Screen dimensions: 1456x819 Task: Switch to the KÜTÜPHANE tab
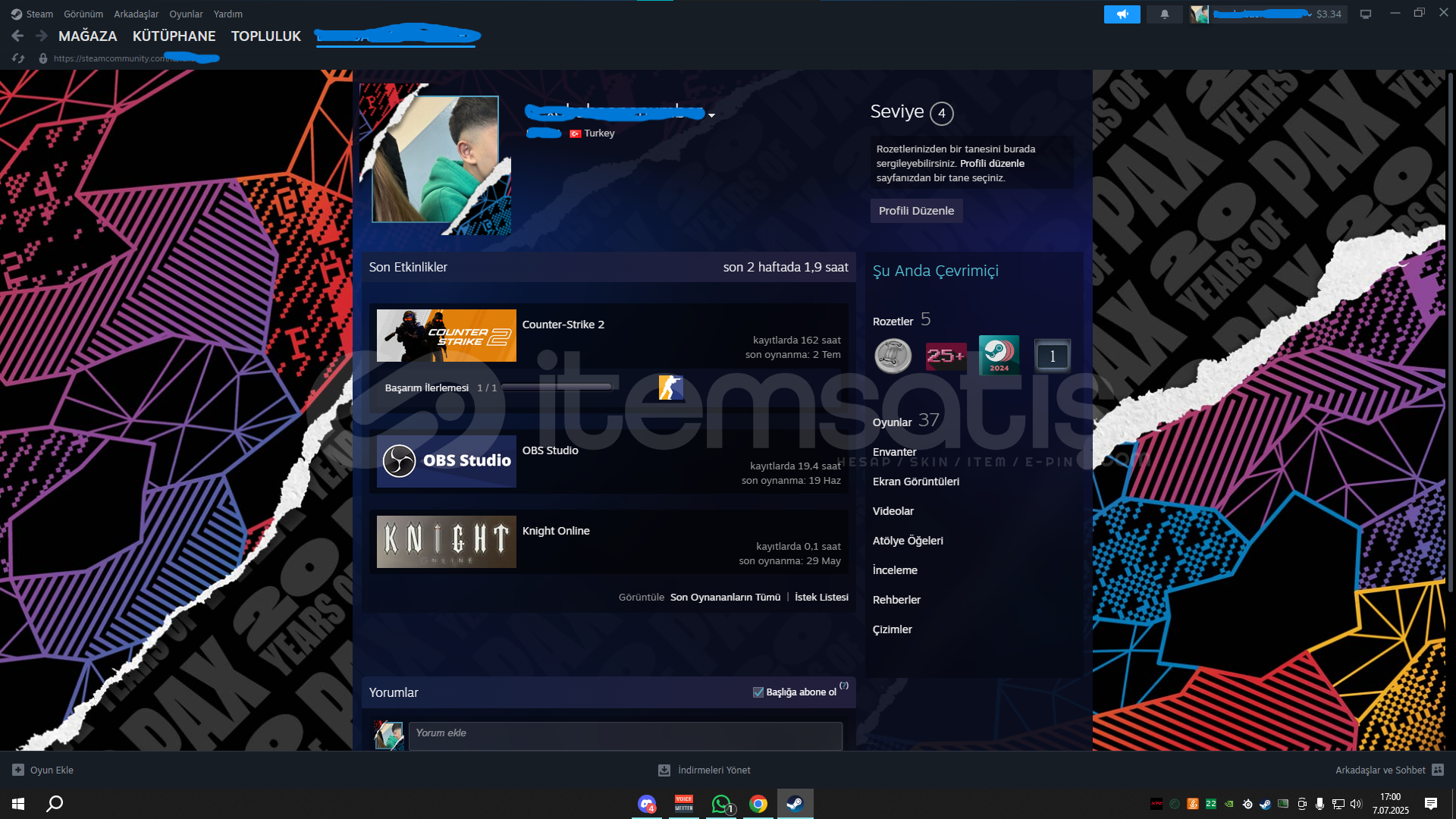pos(174,36)
